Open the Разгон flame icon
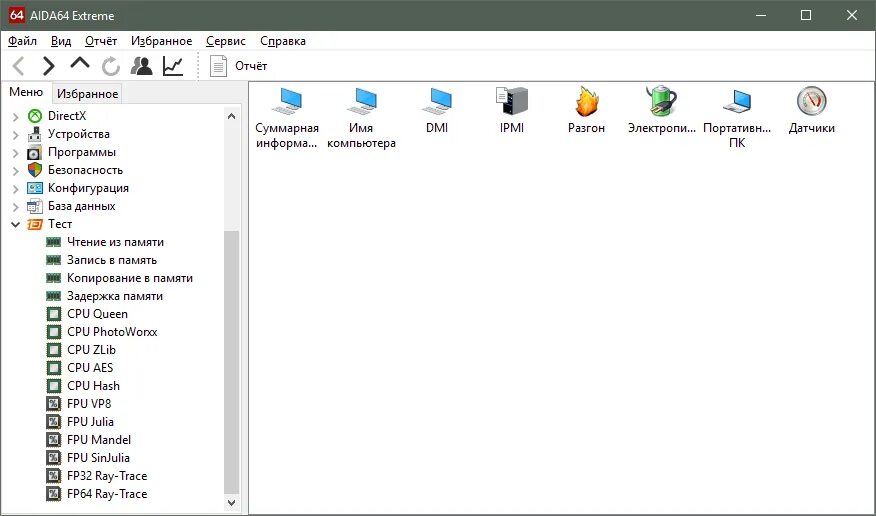Screen dimensions: 876x516 (587, 111)
